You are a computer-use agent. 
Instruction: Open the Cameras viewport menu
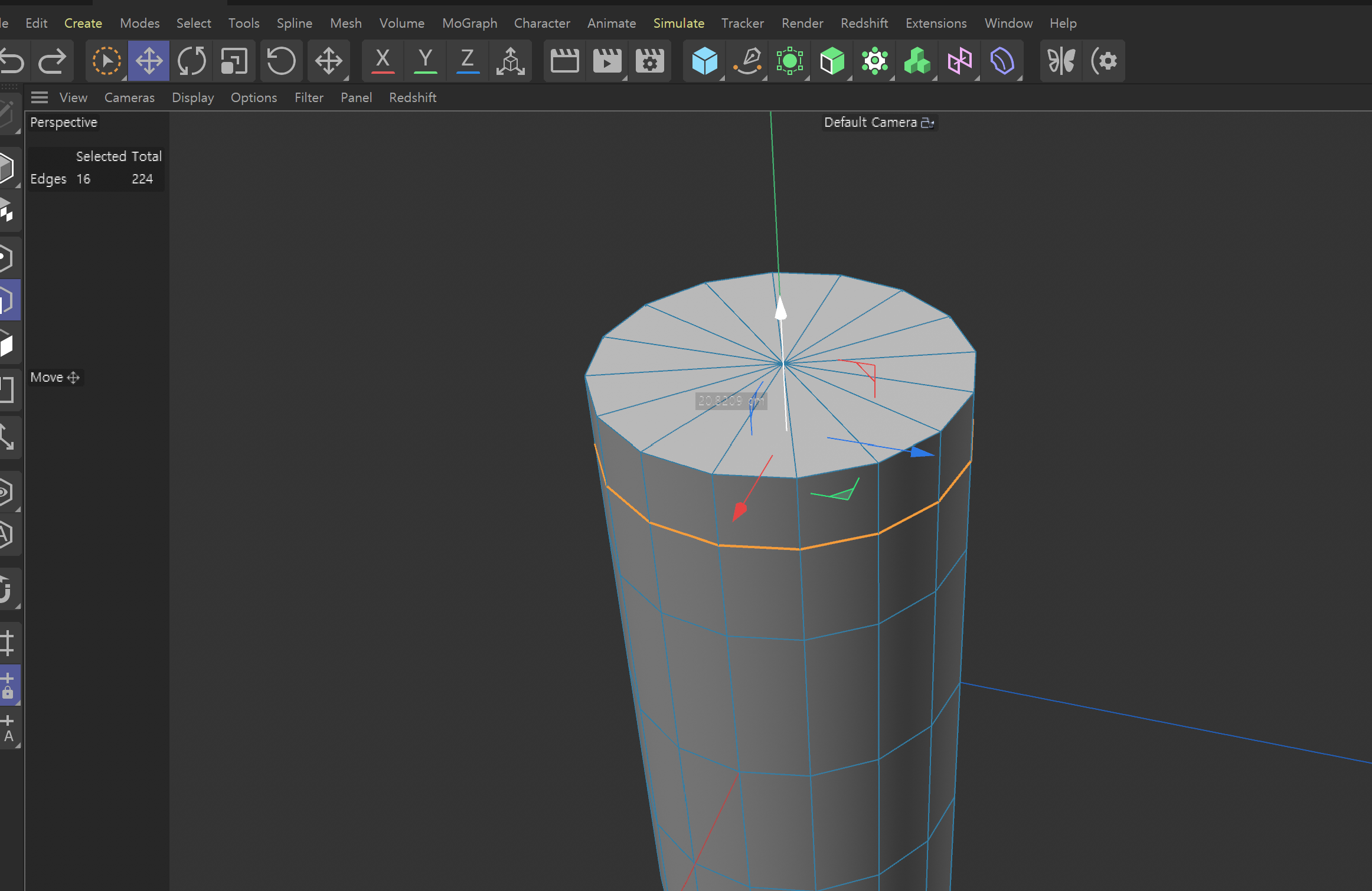(129, 97)
